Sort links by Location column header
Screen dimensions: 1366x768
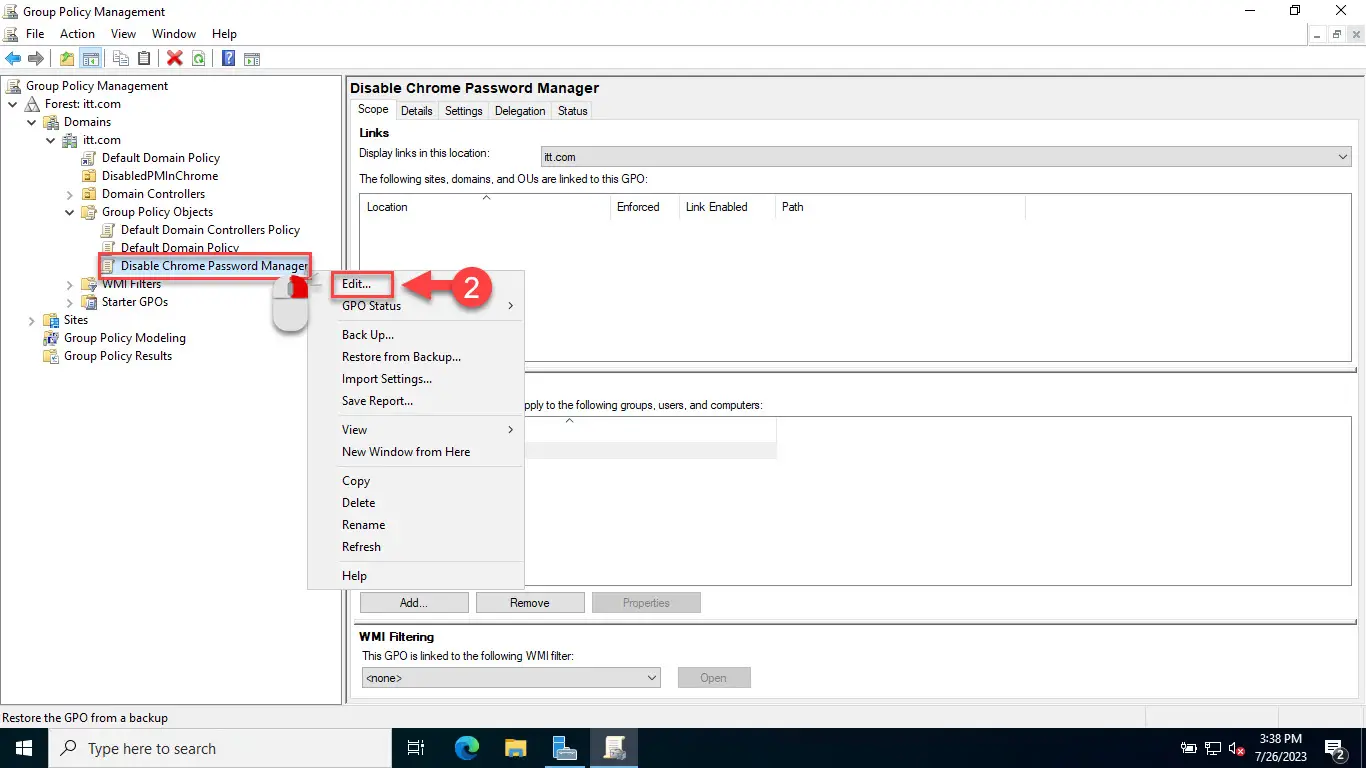click(x=485, y=207)
